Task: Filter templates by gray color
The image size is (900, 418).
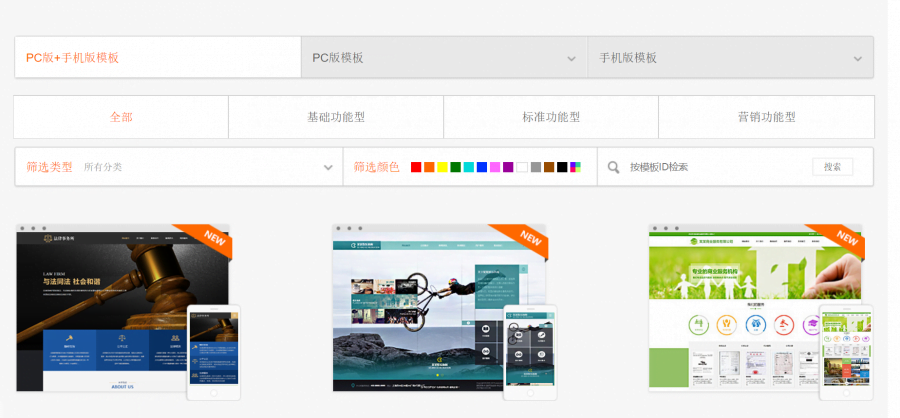Action: [x=536, y=167]
